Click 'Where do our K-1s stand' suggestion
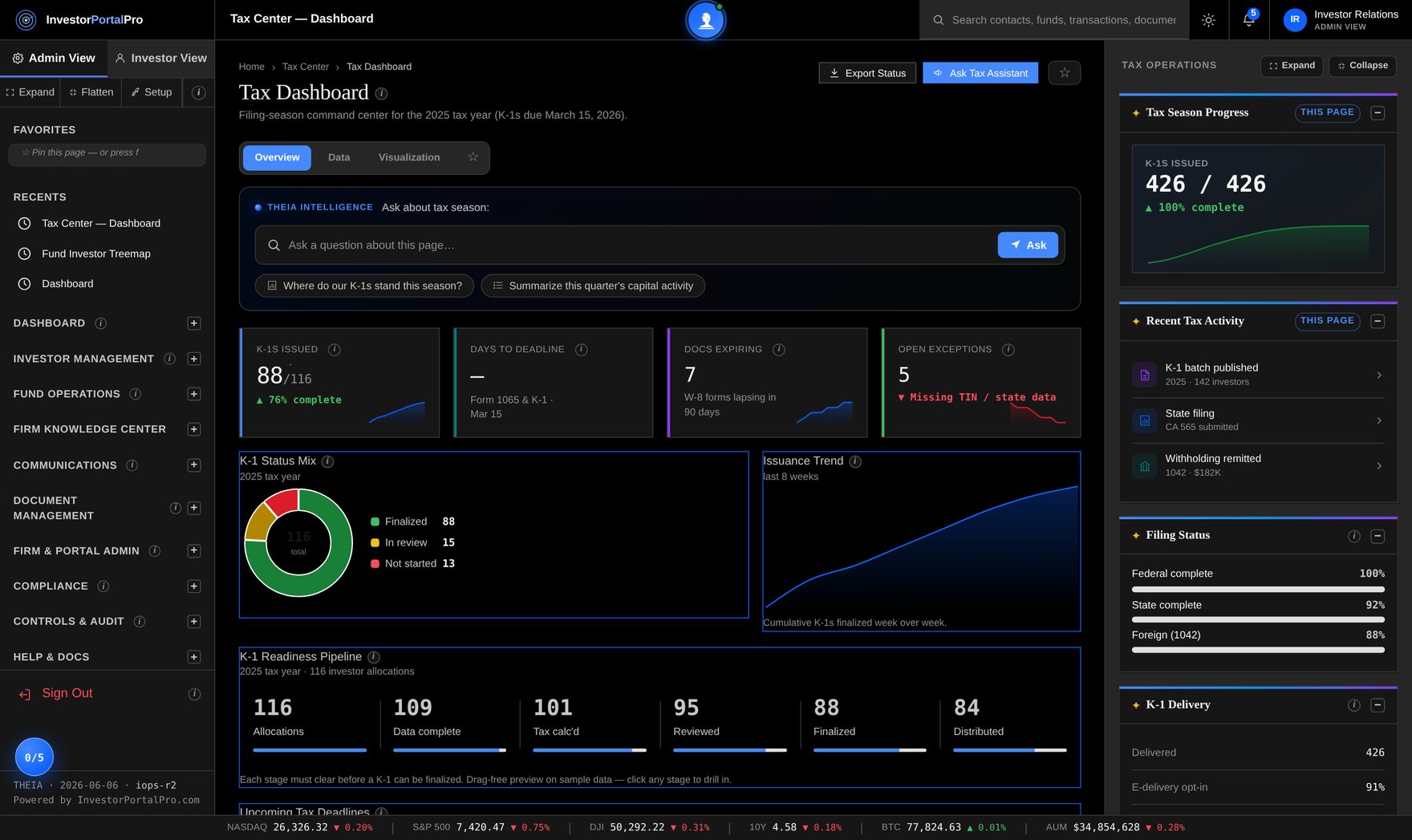The image size is (1412, 840). coord(364,286)
